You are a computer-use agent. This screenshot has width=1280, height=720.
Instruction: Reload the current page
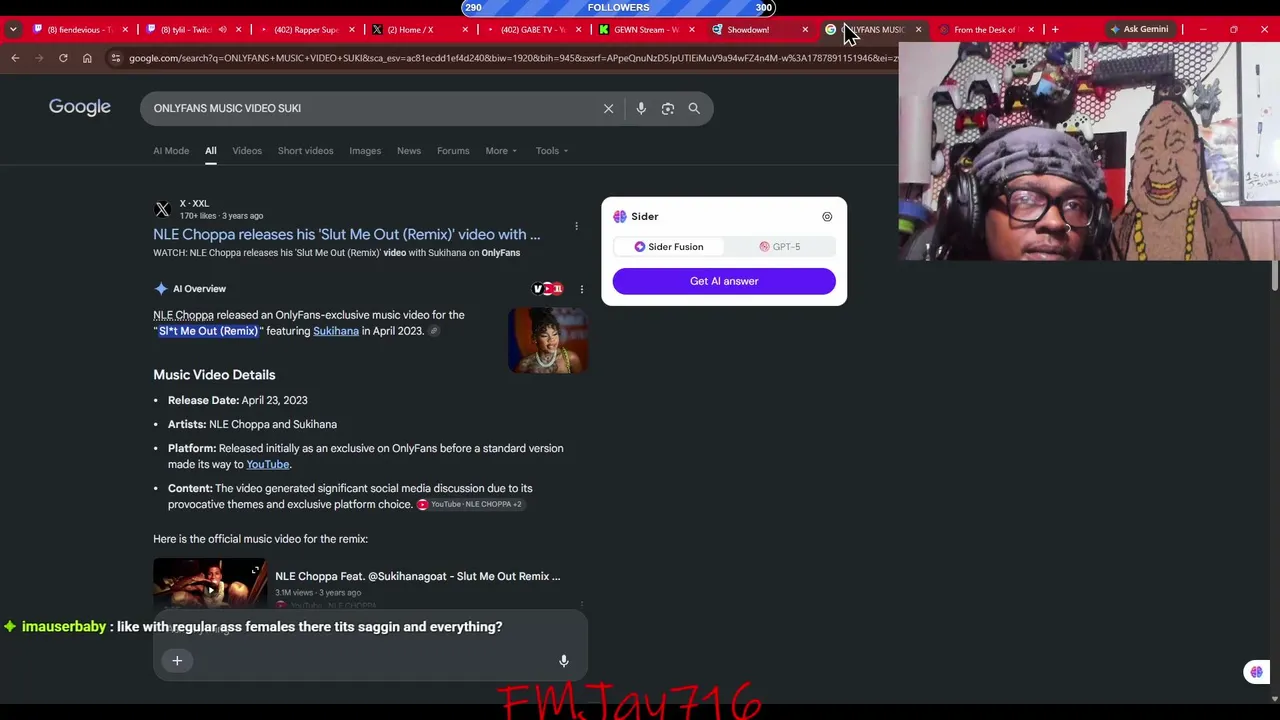pos(63,58)
